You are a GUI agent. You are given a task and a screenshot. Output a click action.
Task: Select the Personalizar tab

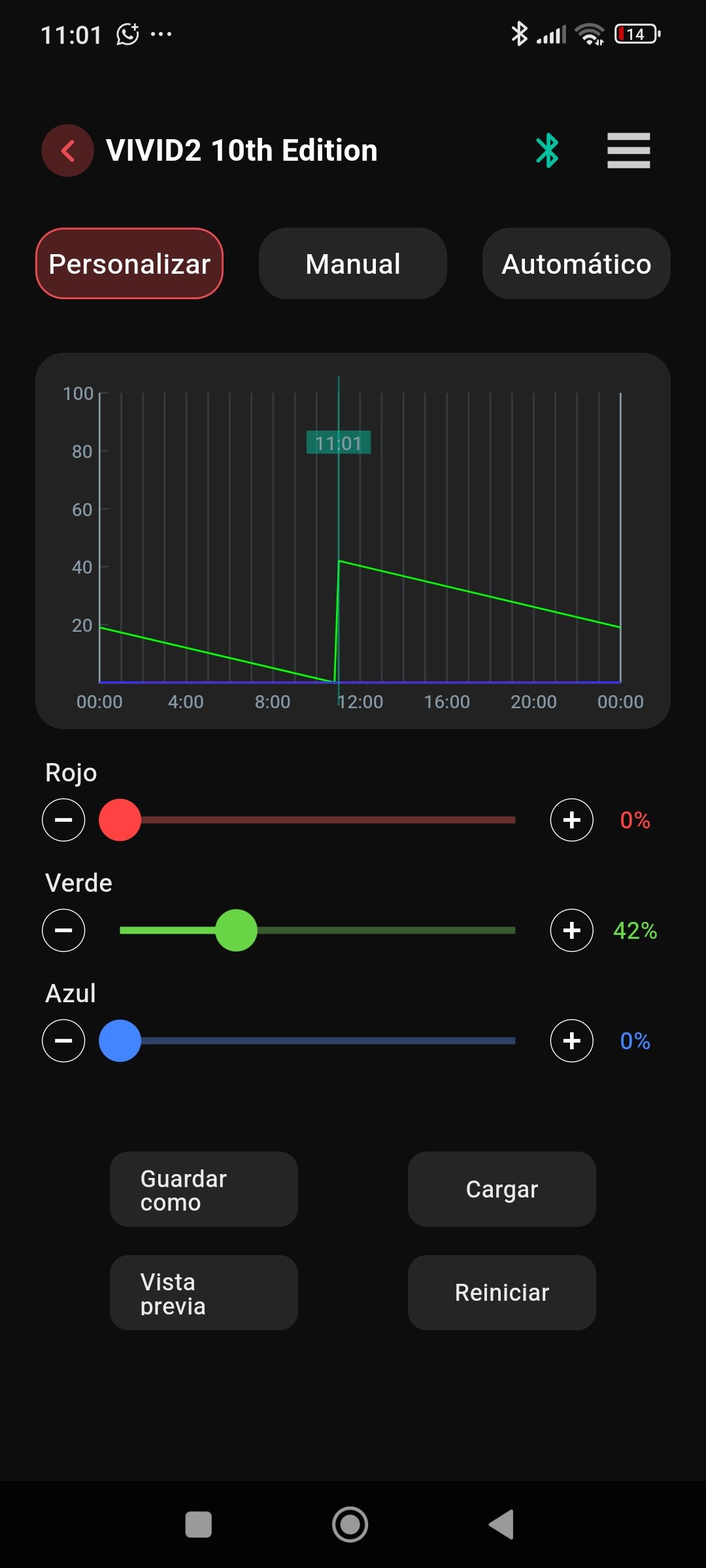129,264
